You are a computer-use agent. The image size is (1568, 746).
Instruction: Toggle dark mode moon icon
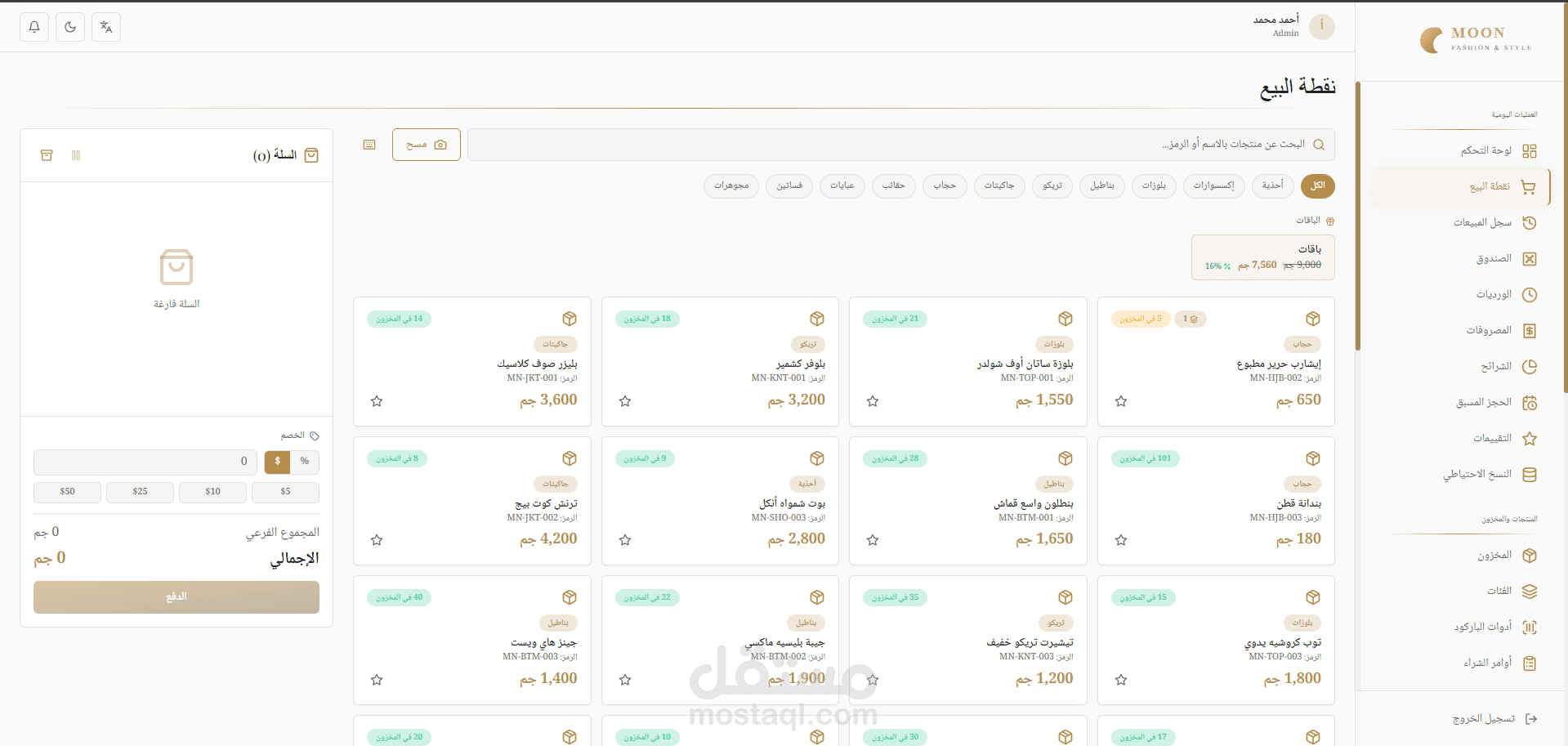click(70, 27)
